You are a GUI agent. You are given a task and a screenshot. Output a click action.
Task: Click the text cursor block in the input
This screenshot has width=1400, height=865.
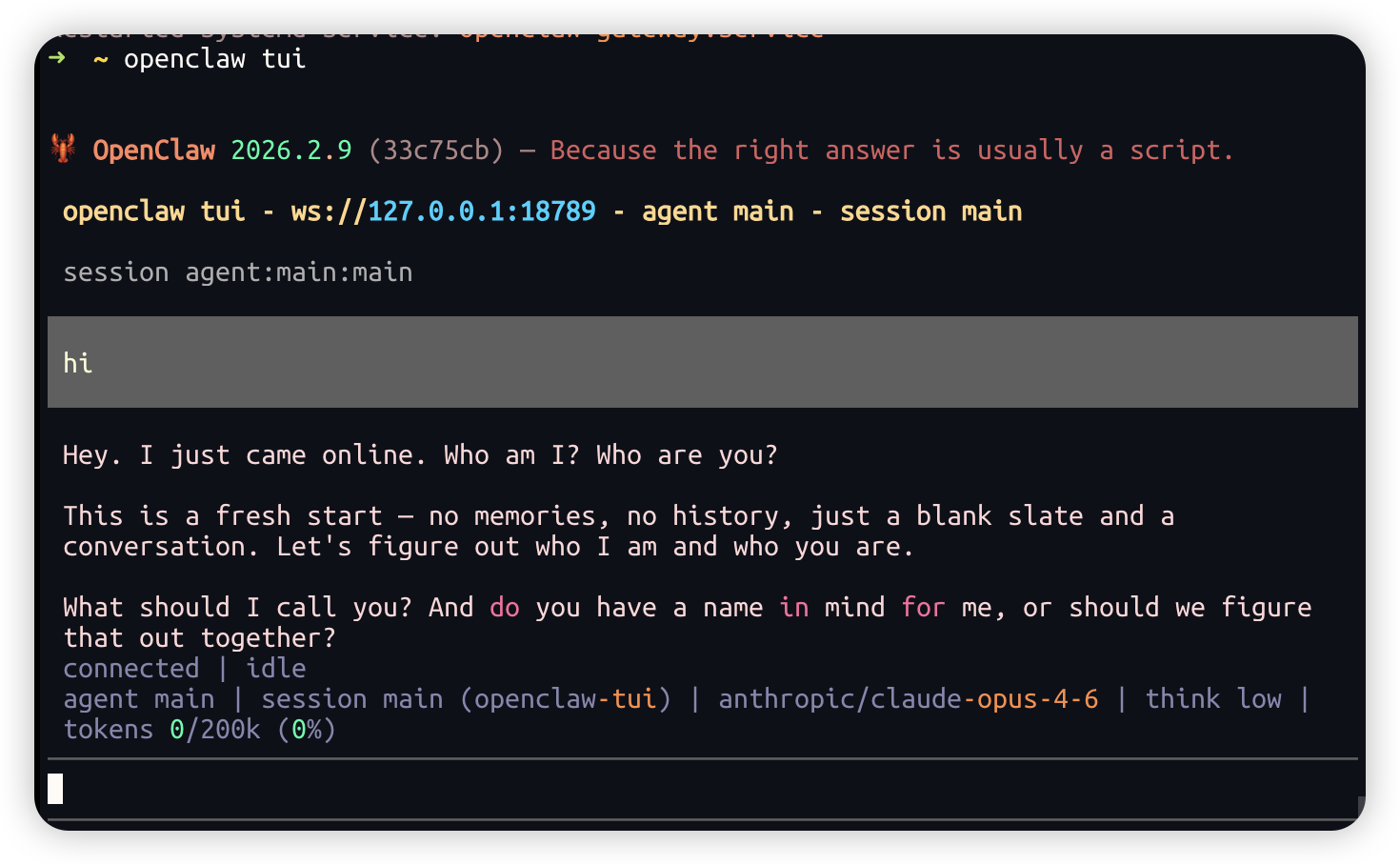[55, 789]
